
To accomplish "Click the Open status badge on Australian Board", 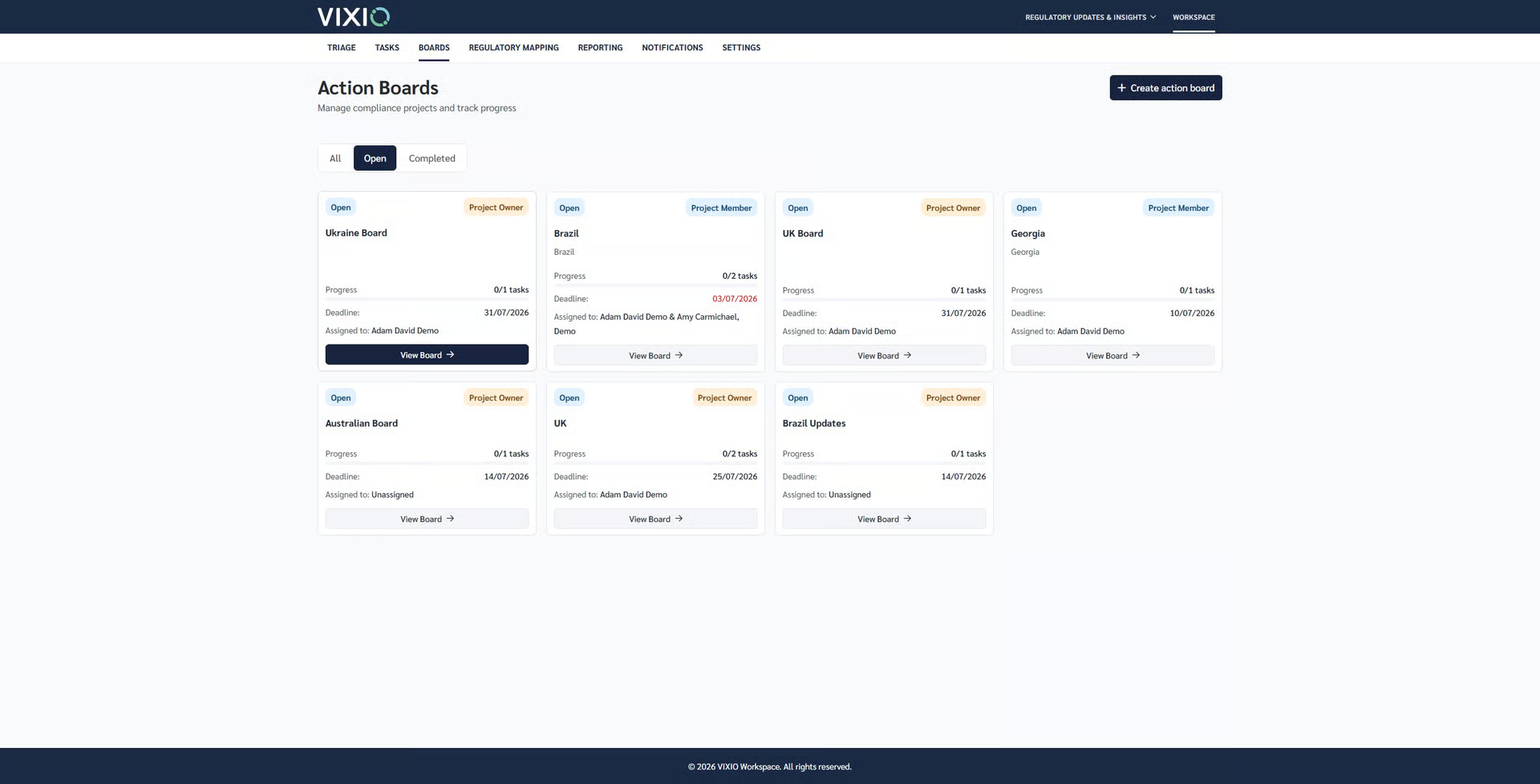I will click(x=341, y=398).
